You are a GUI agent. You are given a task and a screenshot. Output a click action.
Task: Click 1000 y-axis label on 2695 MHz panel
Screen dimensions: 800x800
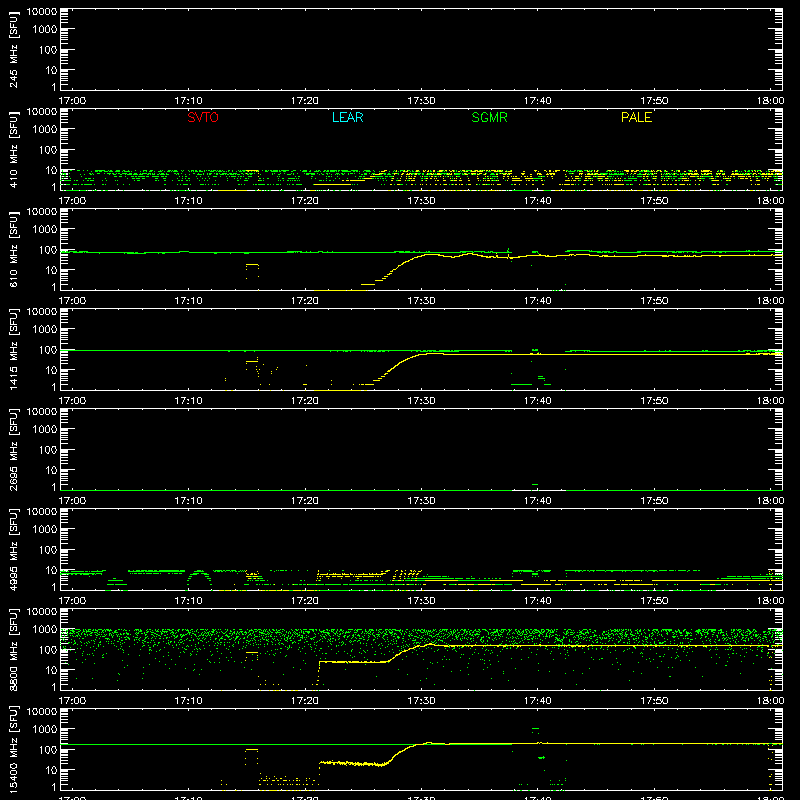pyautogui.click(x=45, y=430)
